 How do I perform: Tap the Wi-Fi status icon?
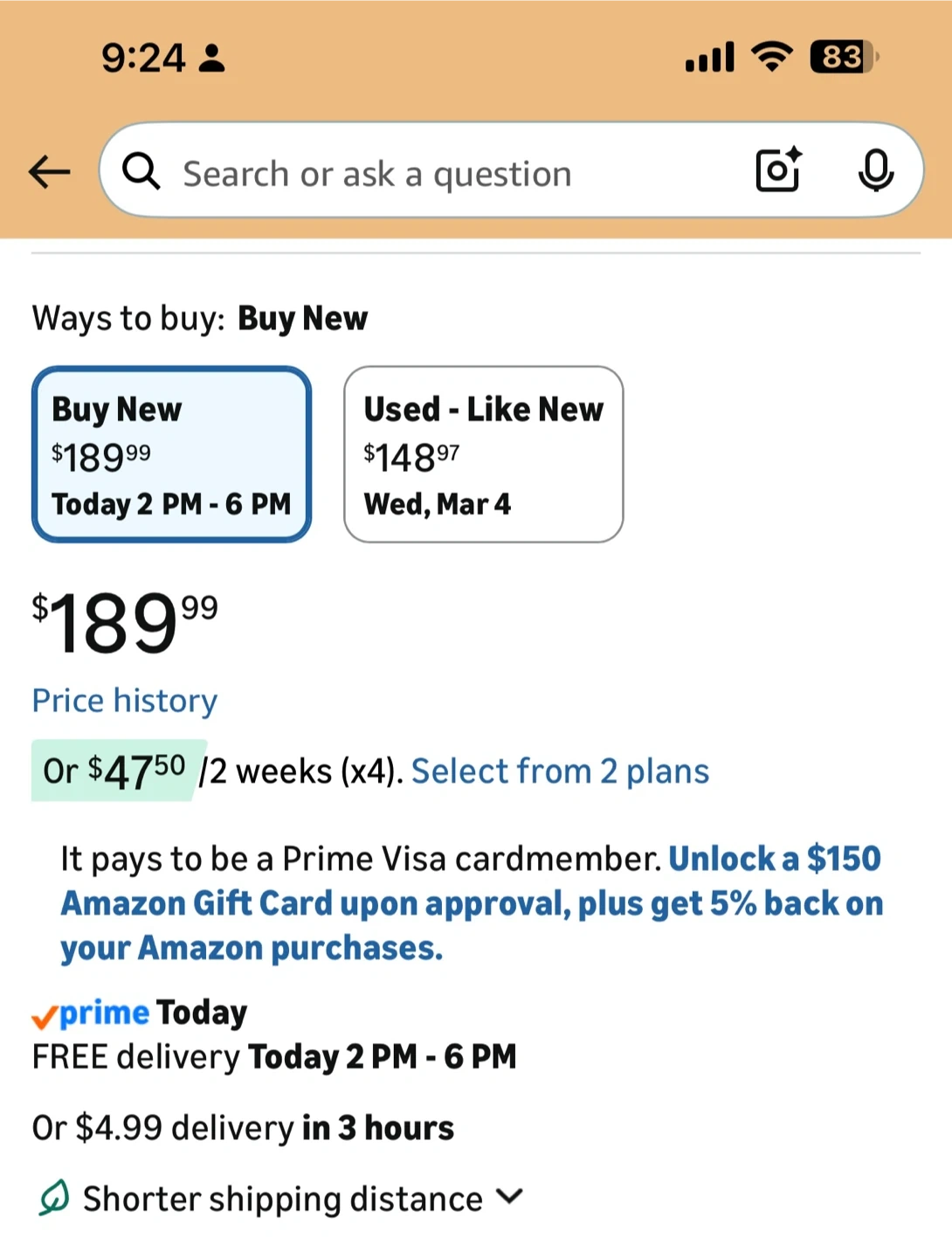771,58
